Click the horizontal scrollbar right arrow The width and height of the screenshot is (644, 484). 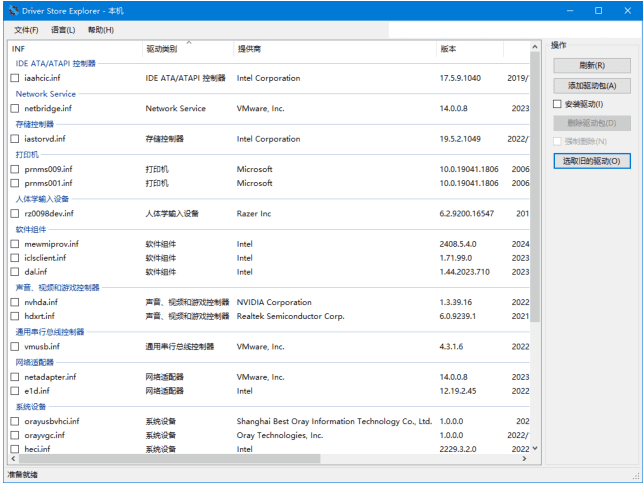coord(524,459)
